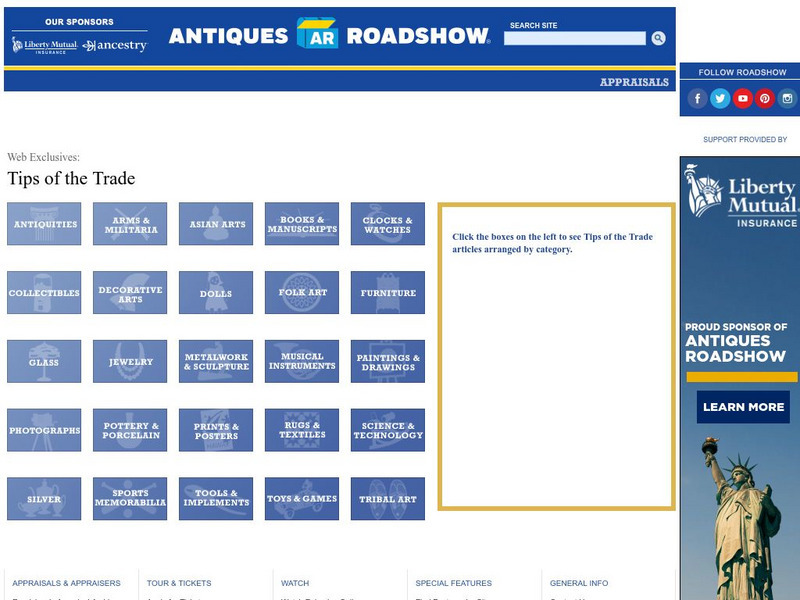
Task: Click the Our Sponsors header label
Action: coord(79,22)
